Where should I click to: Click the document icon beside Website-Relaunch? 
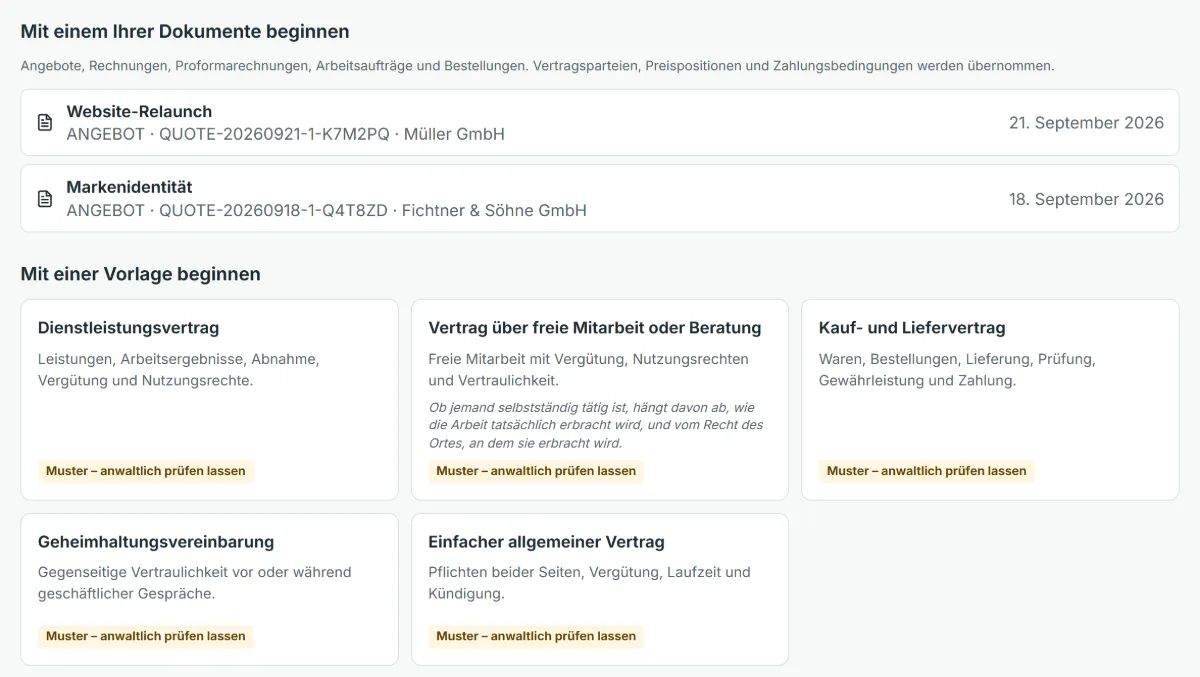(45, 123)
